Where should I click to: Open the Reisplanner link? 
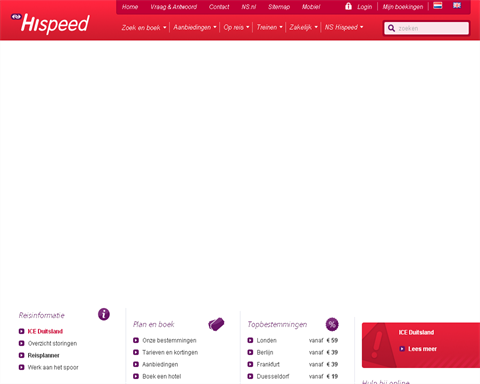point(43,355)
